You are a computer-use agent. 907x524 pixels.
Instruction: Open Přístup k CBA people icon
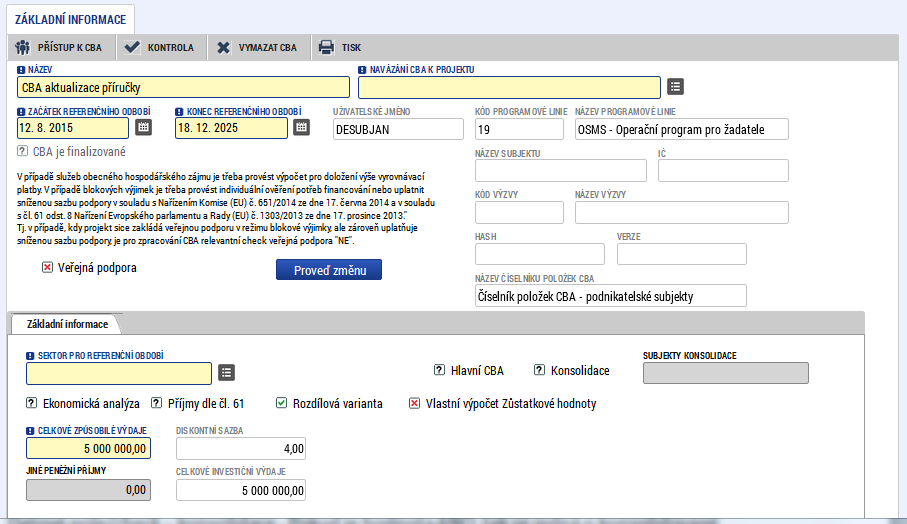23,47
